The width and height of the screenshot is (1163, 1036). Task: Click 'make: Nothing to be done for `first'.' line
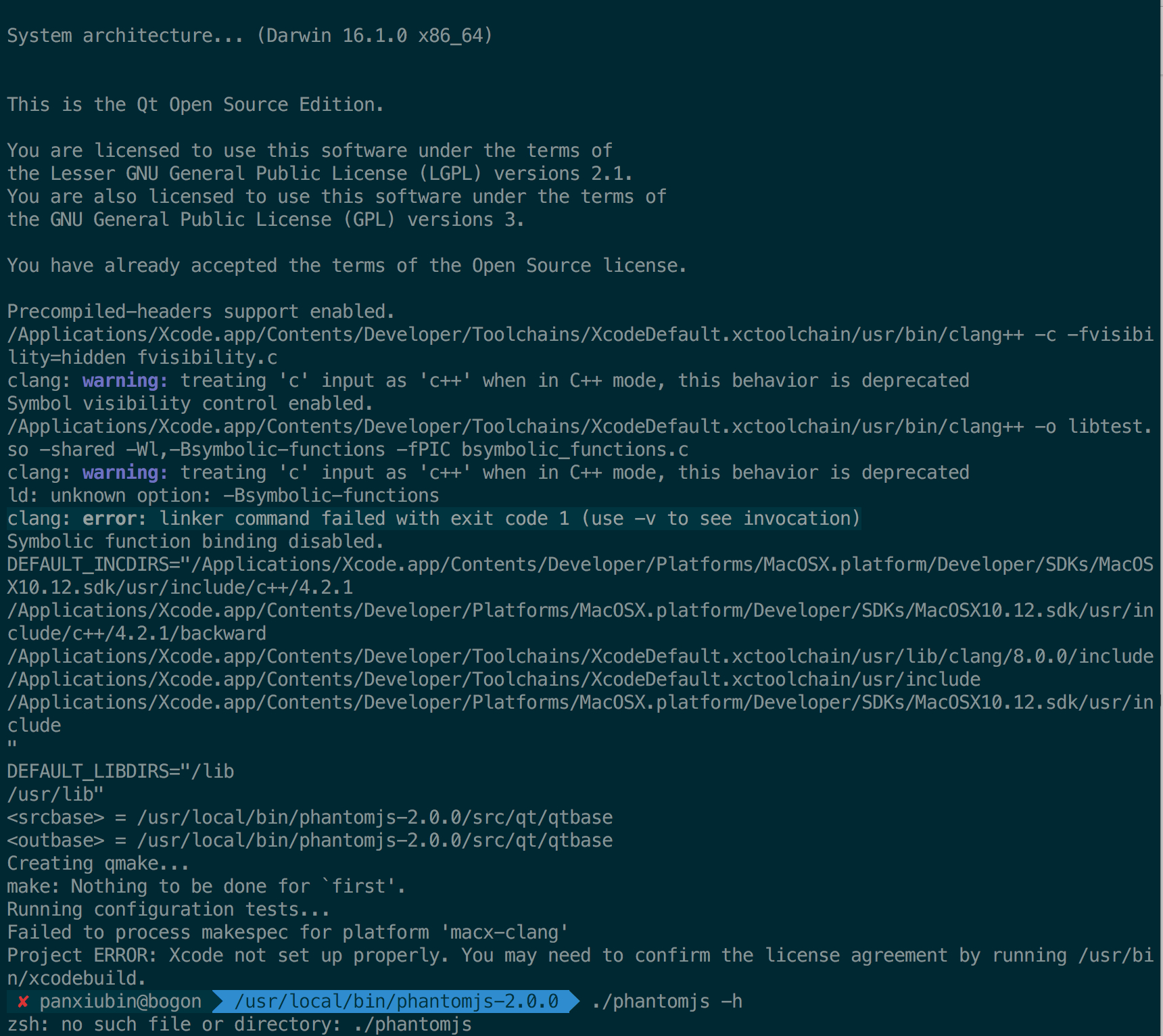[x=206, y=887]
